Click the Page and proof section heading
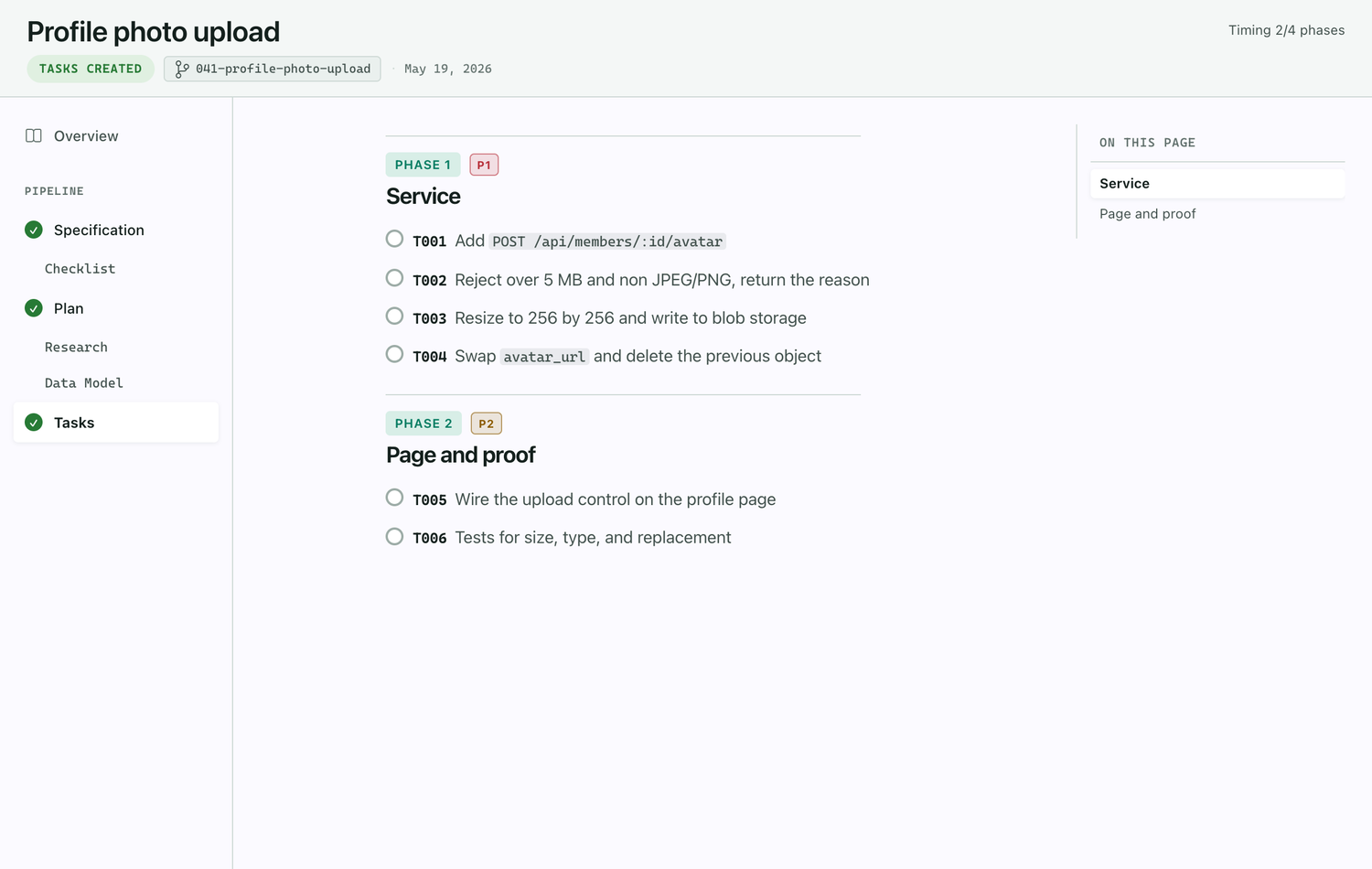The width and height of the screenshot is (1372, 869). point(460,456)
